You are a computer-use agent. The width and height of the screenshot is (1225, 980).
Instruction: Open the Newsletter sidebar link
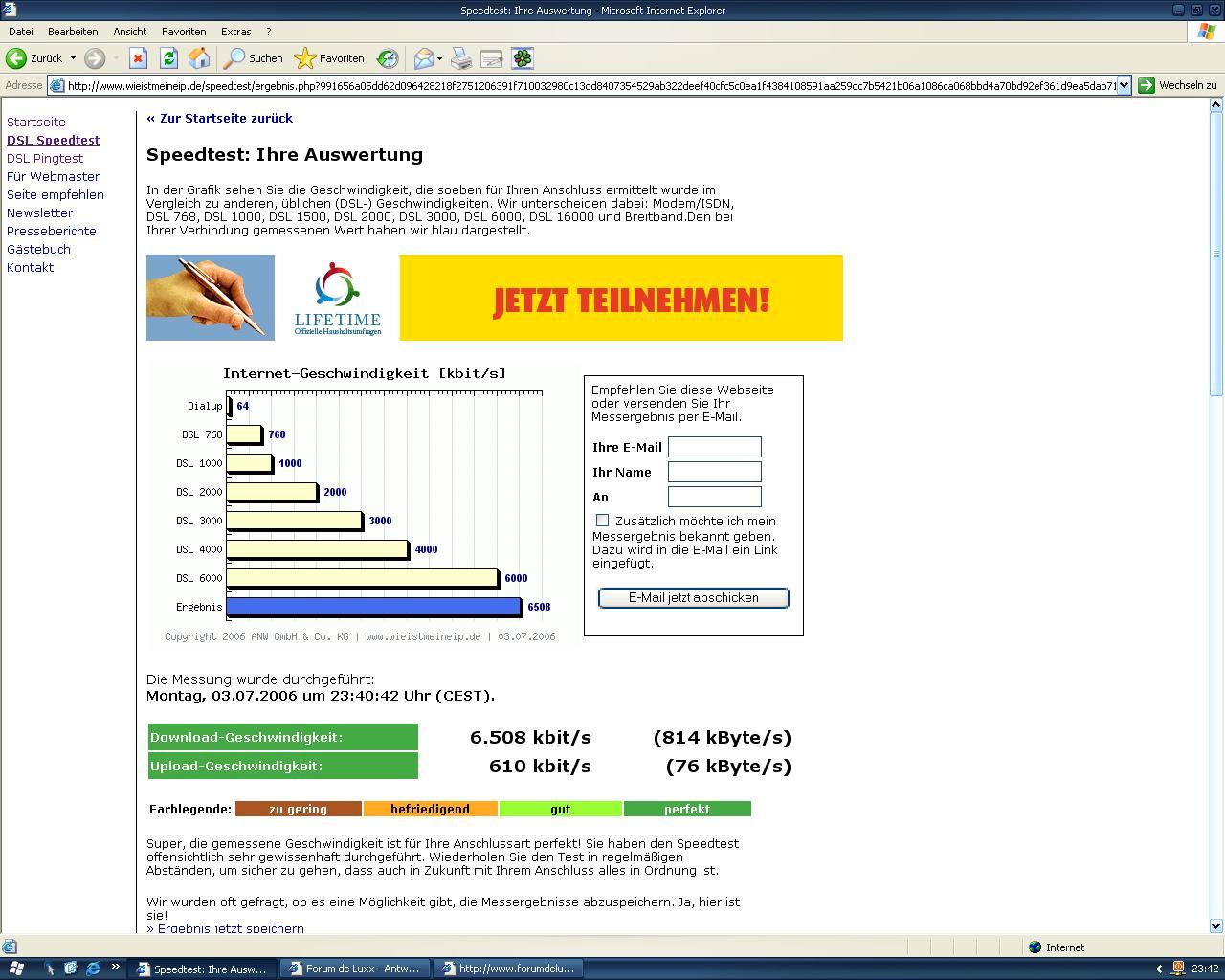click(39, 213)
